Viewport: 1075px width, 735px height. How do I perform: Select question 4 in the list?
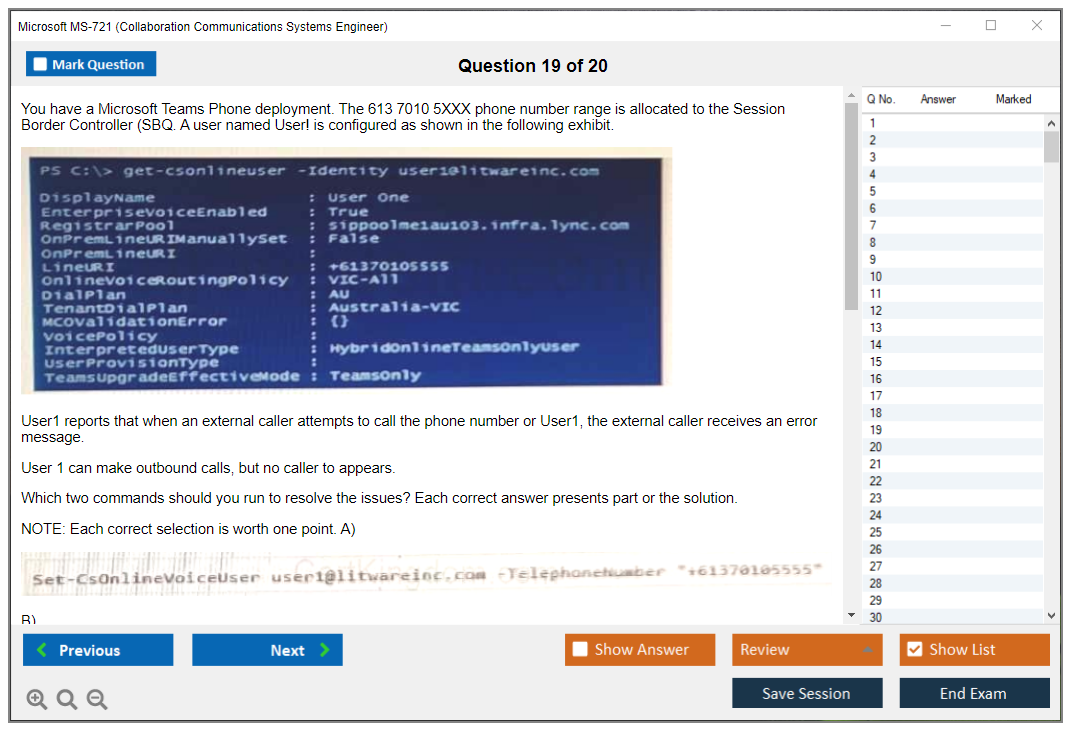(954, 174)
